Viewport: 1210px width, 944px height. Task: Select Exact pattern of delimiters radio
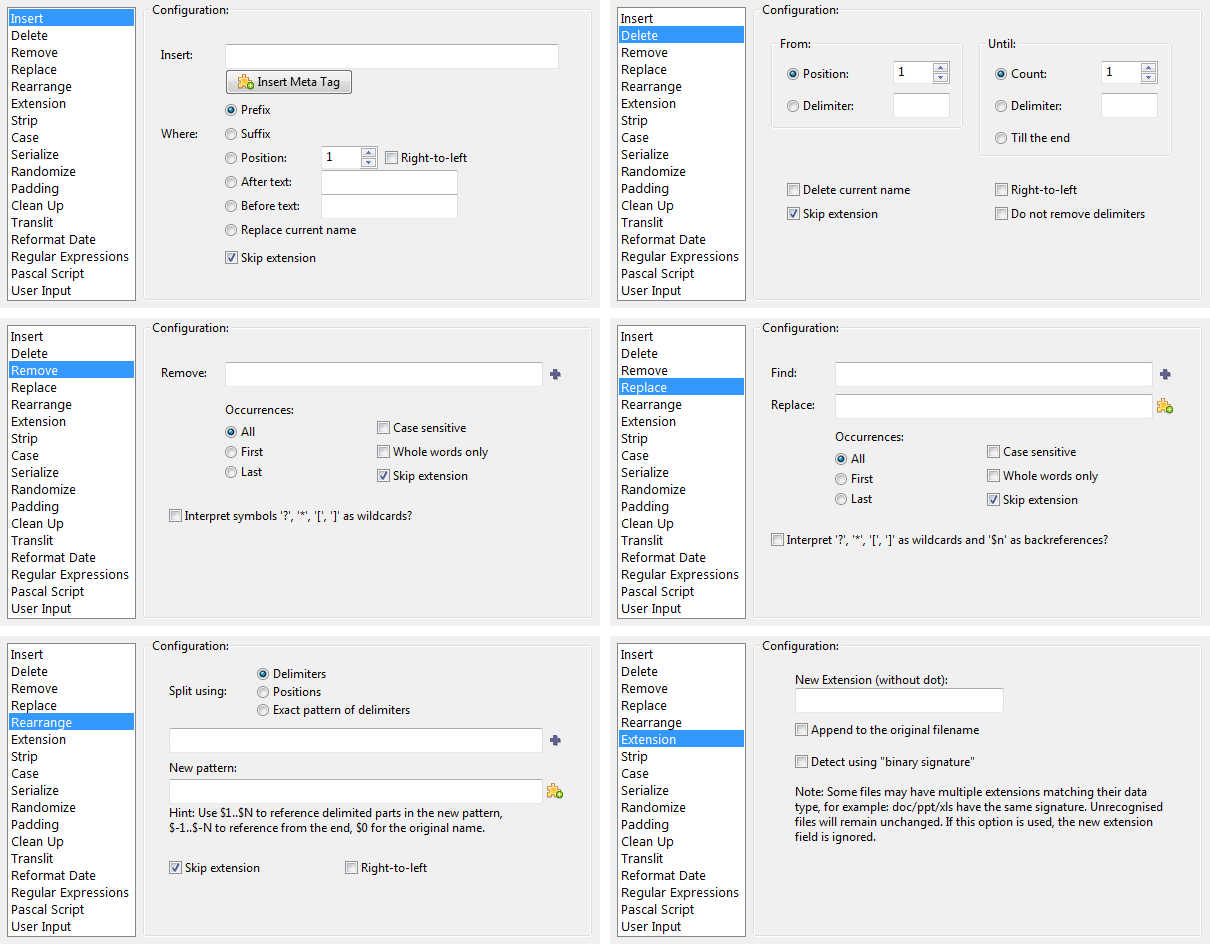[x=264, y=710]
